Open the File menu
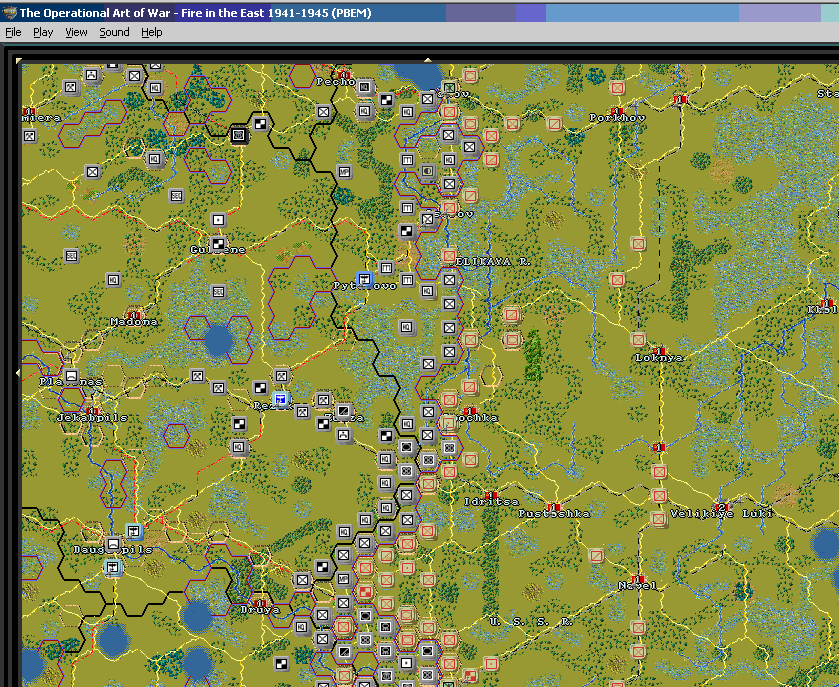Screen dimensions: 839x687 click(13, 32)
